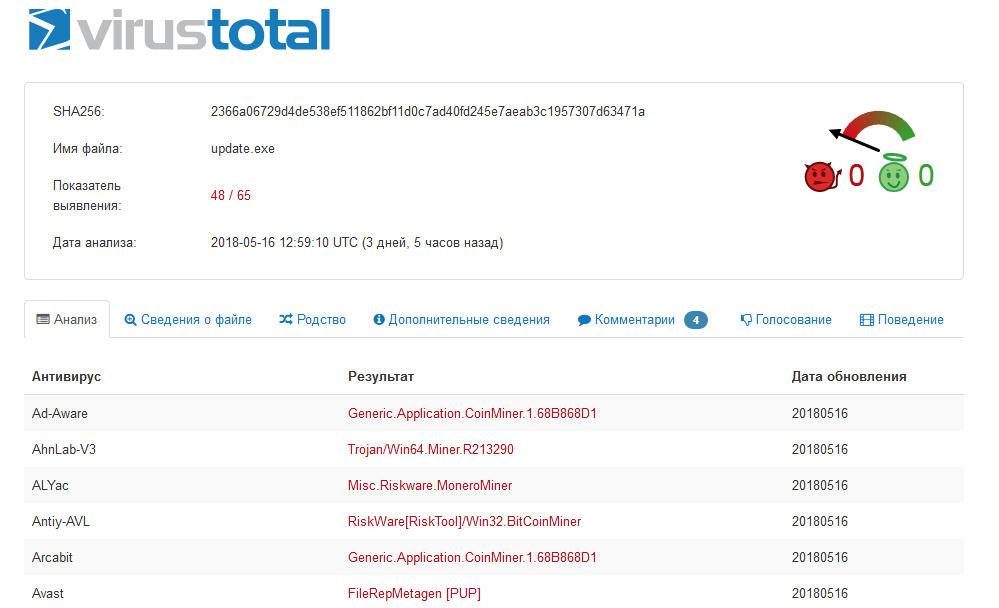
Task: Click the magnifier icon beside Сведения о файле
Action: tap(130, 320)
